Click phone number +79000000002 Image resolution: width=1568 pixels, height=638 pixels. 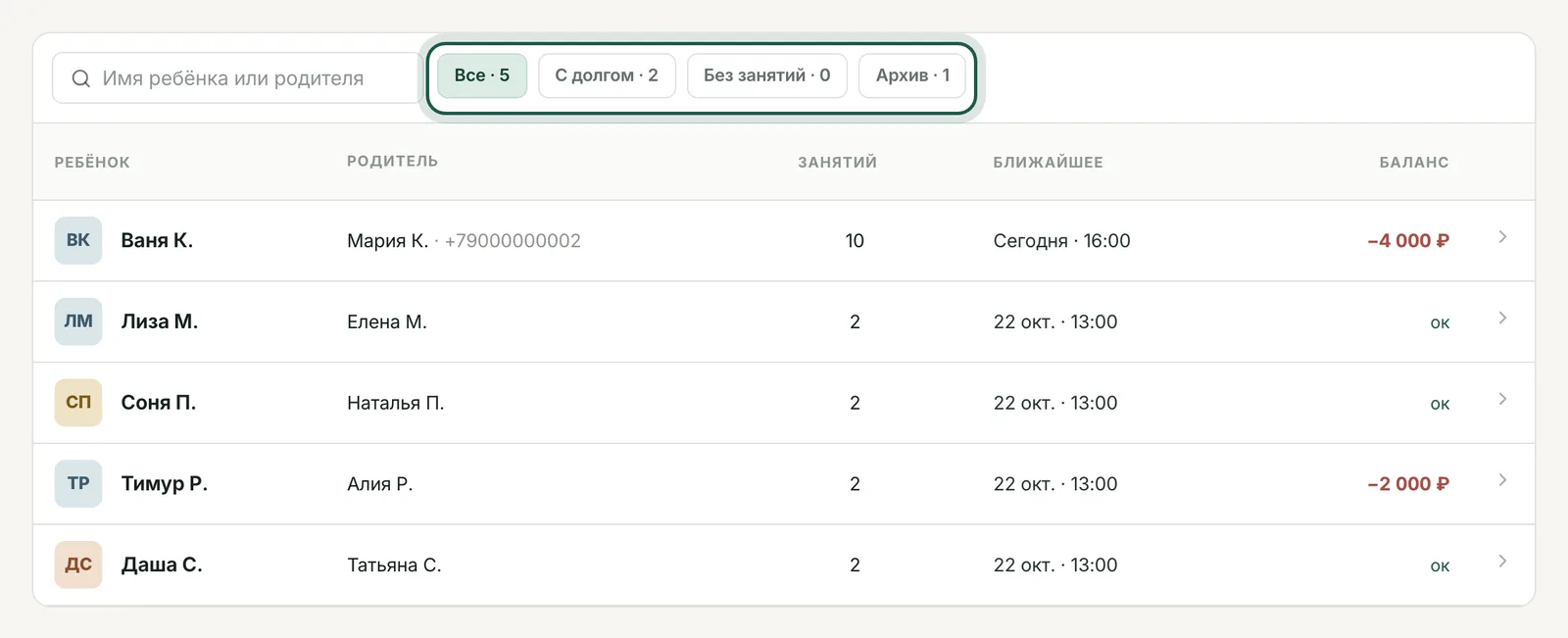coord(513,241)
